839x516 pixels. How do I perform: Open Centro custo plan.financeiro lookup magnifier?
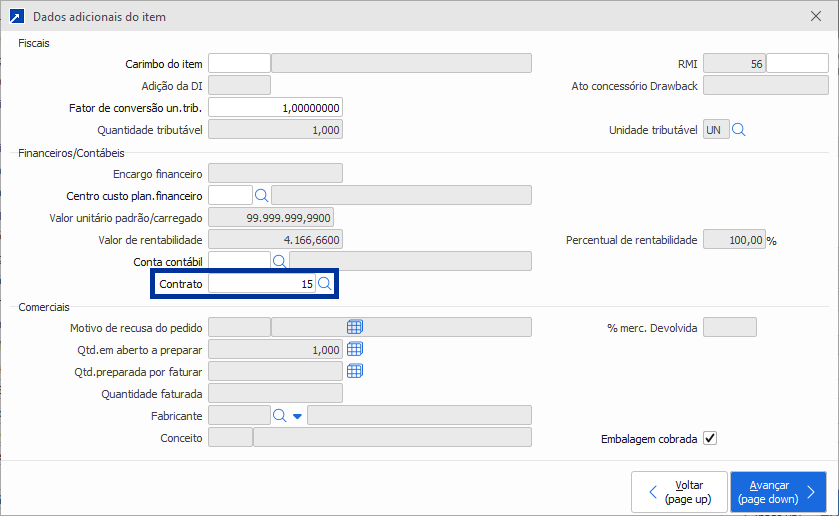pyautogui.click(x=261, y=195)
